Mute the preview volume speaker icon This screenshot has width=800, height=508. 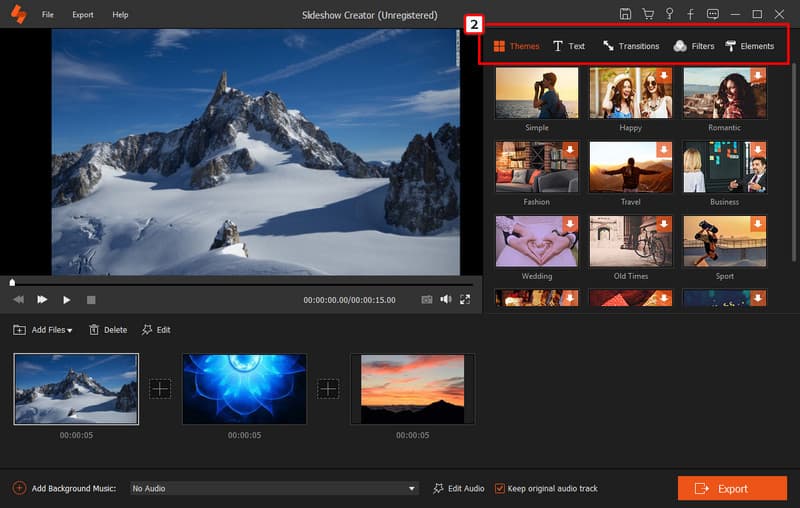point(446,299)
